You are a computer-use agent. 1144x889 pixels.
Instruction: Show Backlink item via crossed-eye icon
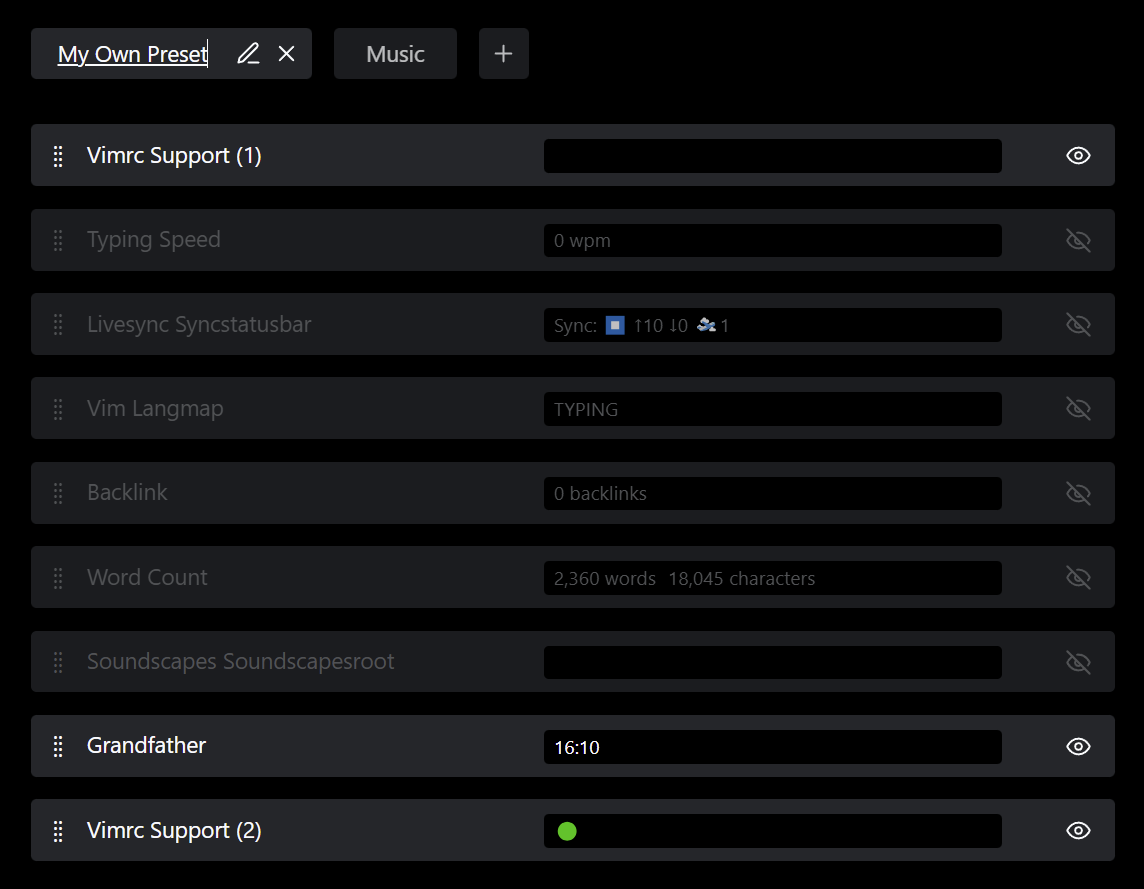[x=1078, y=493]
